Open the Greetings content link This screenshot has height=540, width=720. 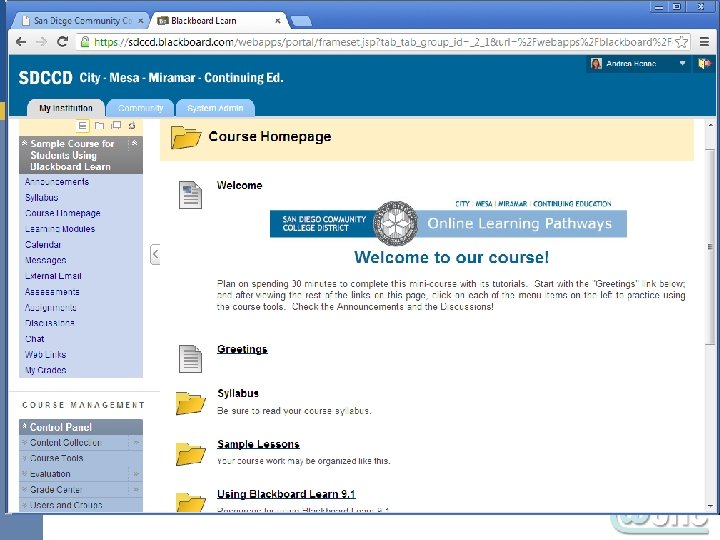242,349
